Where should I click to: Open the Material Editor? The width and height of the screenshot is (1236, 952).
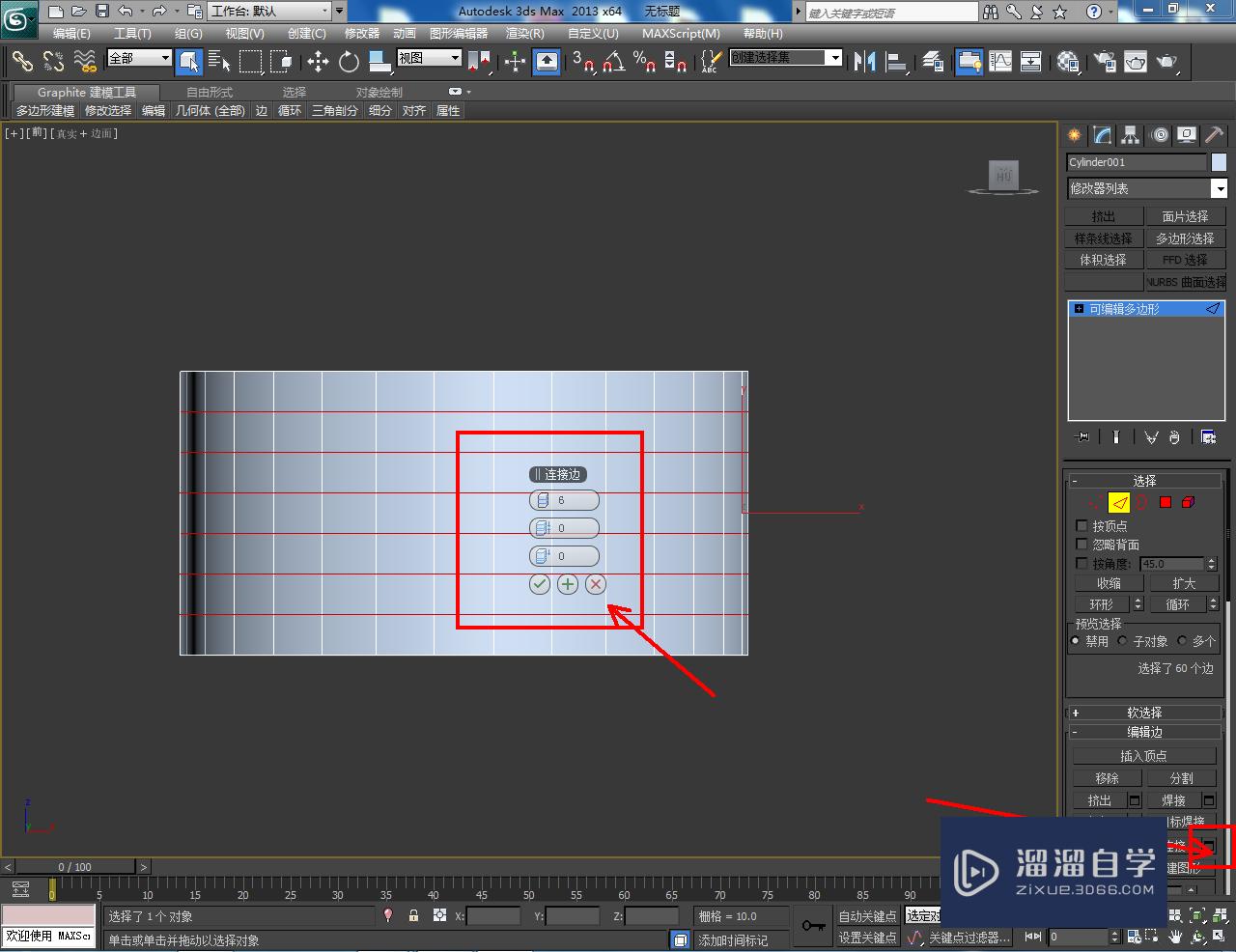1067,62
